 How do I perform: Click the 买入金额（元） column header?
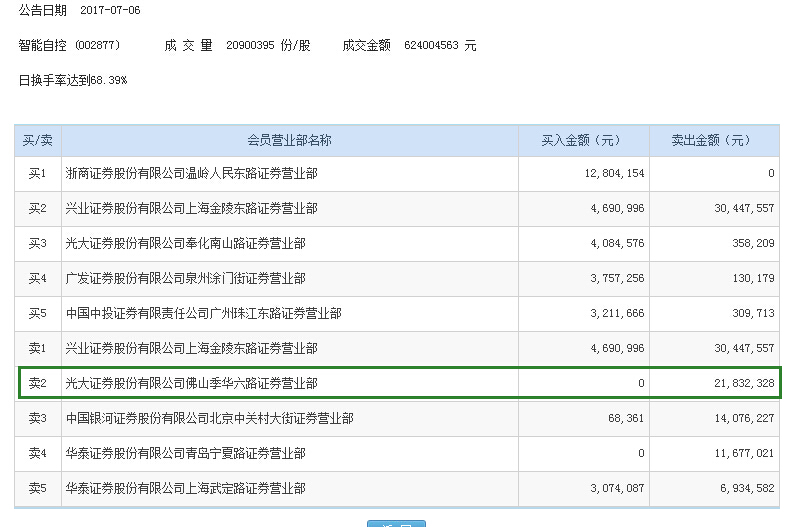pyautogui.click(x=583, y=140)
